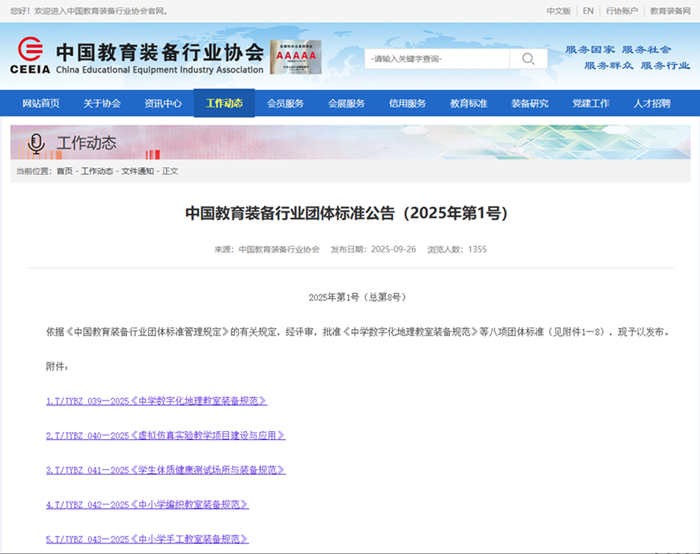This screenshot has width=700, height=554.
Task: Open attachment 虚拟仿真实验教学项目建设与应用
Action: point(166,436)
